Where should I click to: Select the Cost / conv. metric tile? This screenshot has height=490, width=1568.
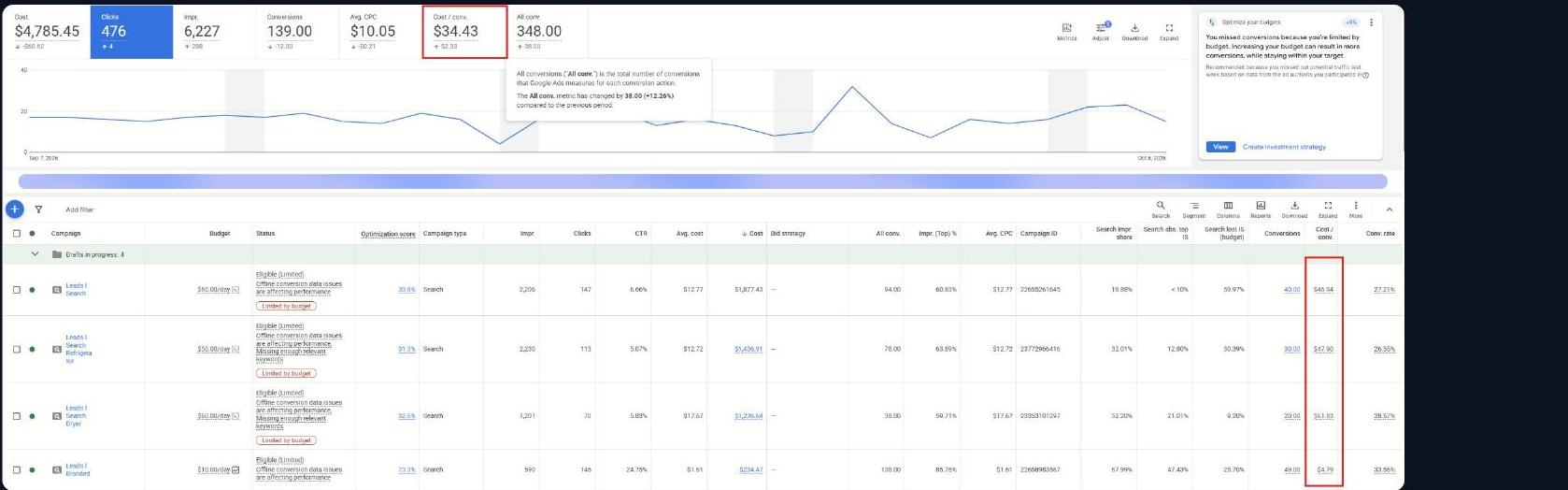coord(464,32)
